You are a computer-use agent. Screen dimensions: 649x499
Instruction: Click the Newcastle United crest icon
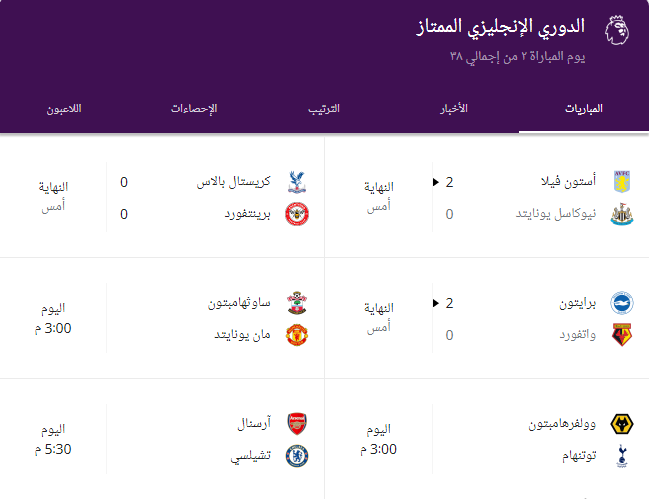tap(622, 214)
